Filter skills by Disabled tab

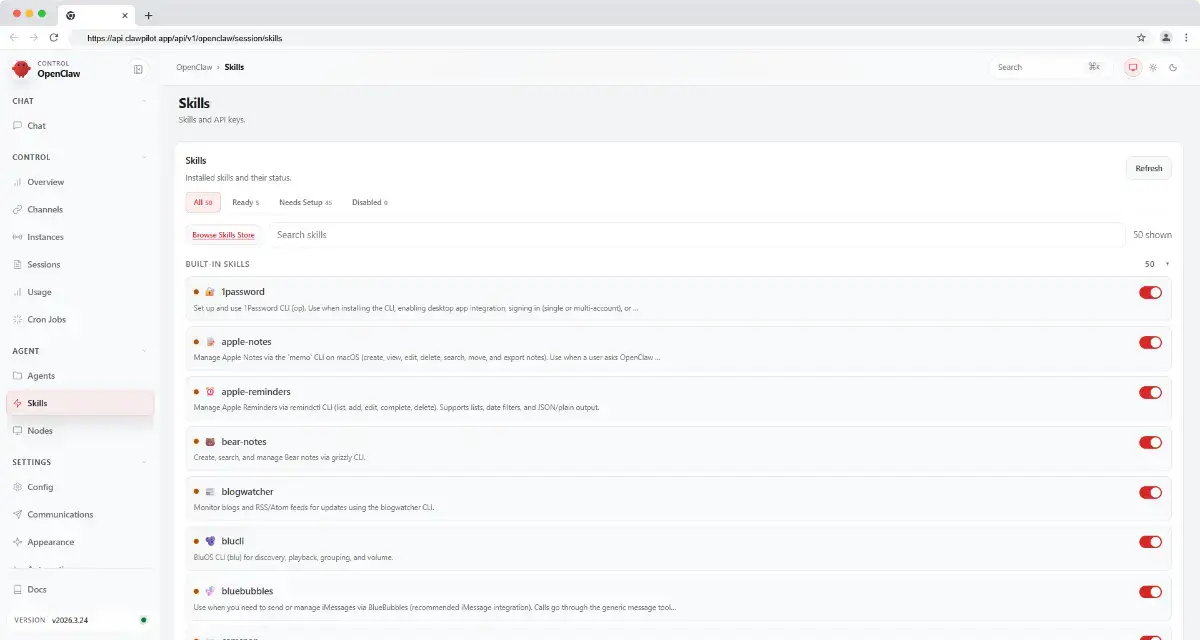tap(369, 202)
